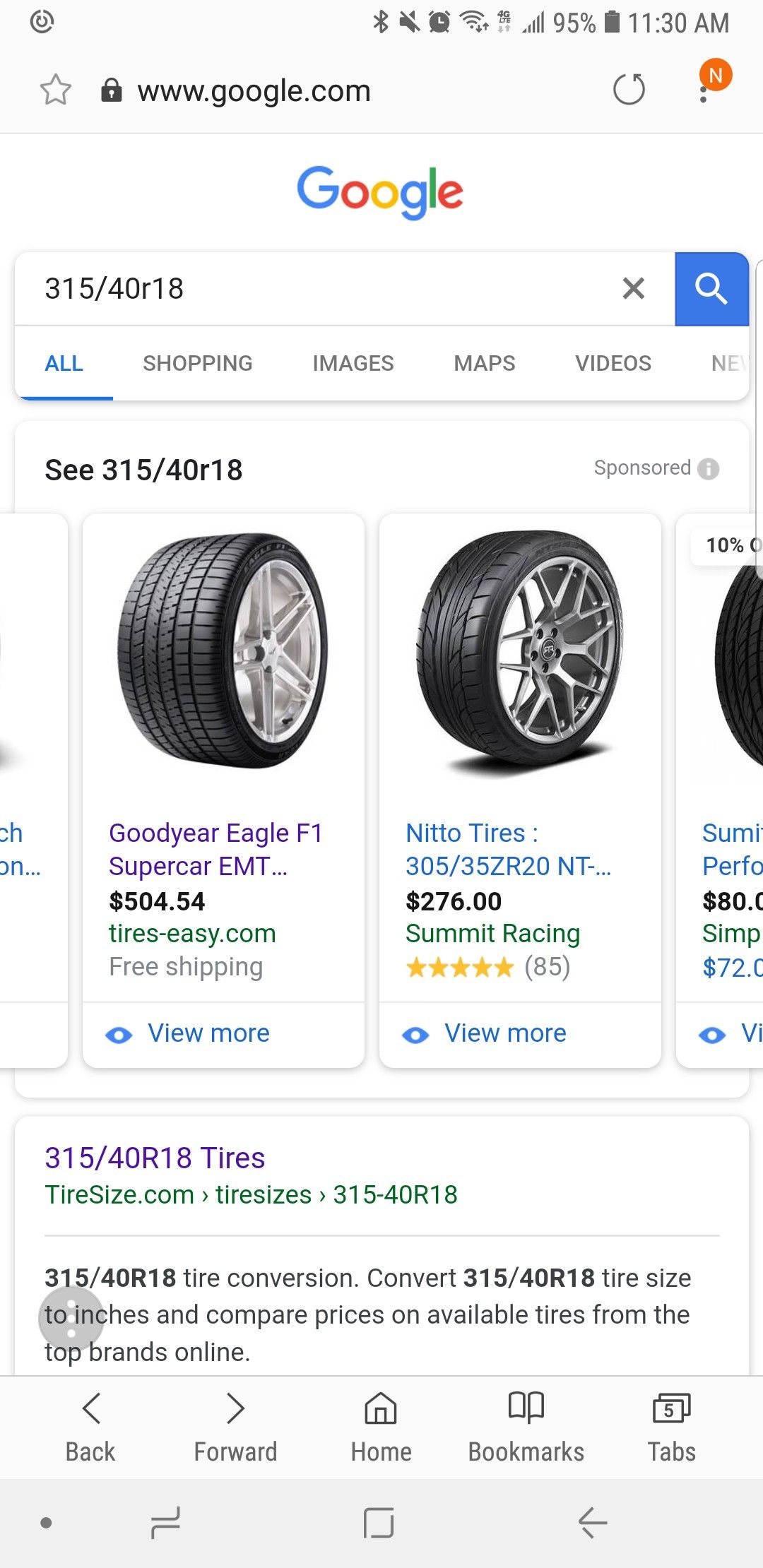This screenshot has height=1568, width=763.
Task: Switch to the IMAGES tab
Action: [x=353, y=363]
